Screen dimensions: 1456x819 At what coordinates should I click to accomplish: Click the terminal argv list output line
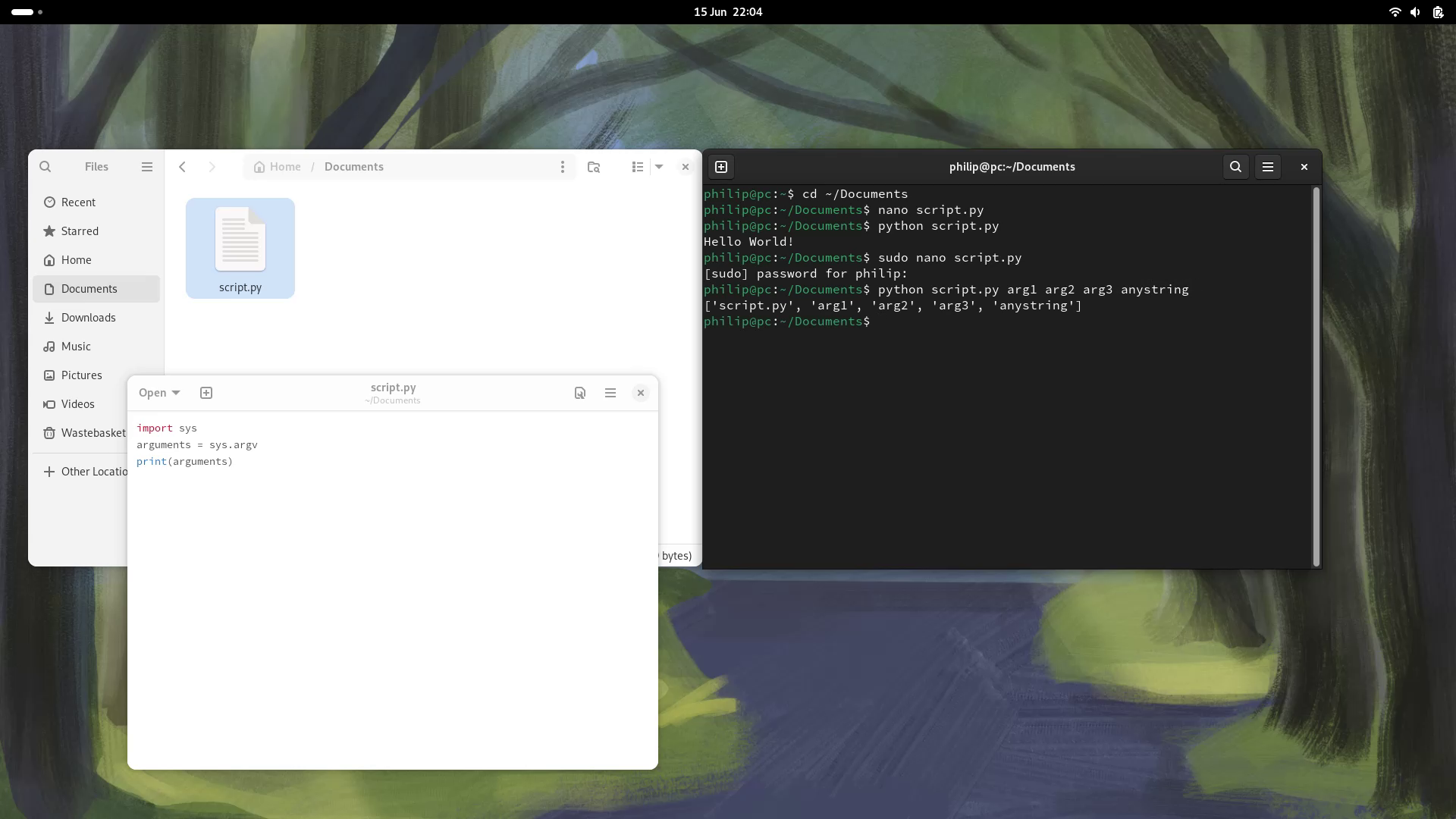pos(893,306)
